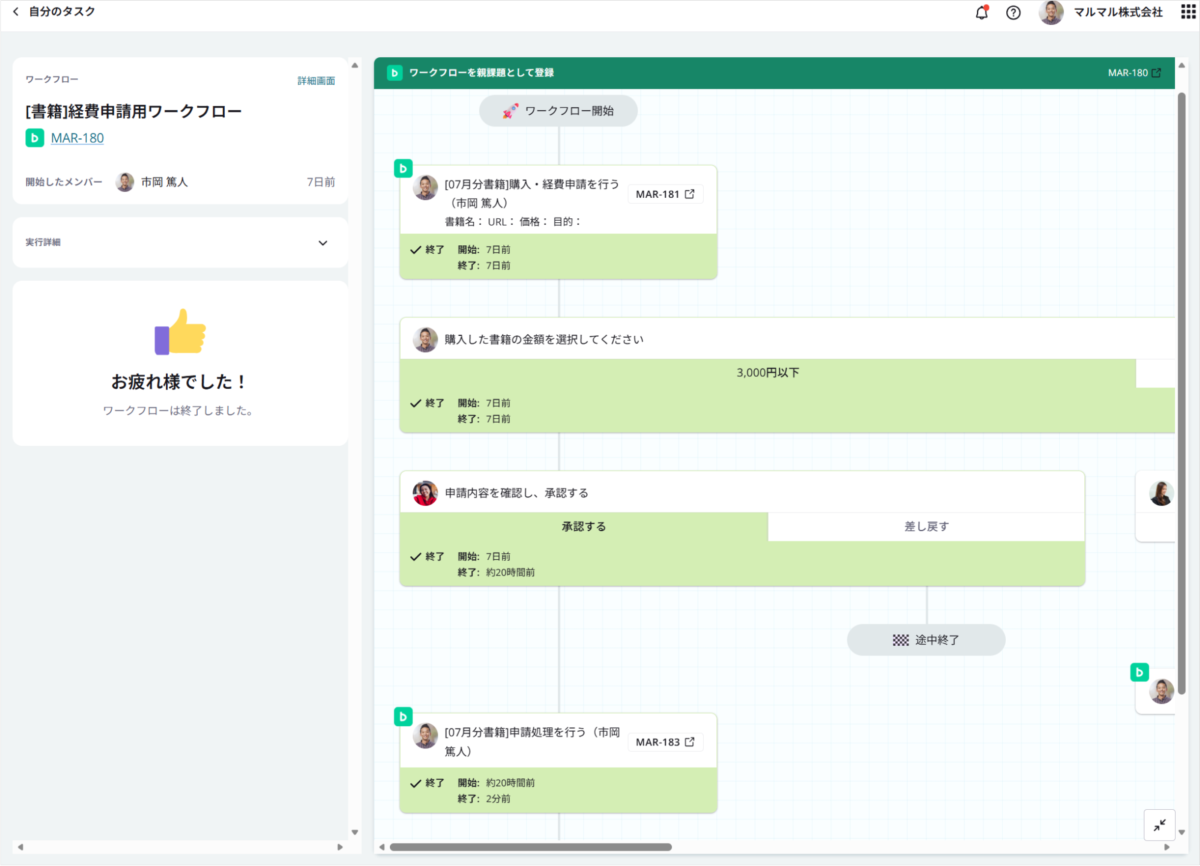Click the title [書籍]経費申請用ワークフロー
The width and height of the screenshot is (1200, 866).
[x=134, y=111]
